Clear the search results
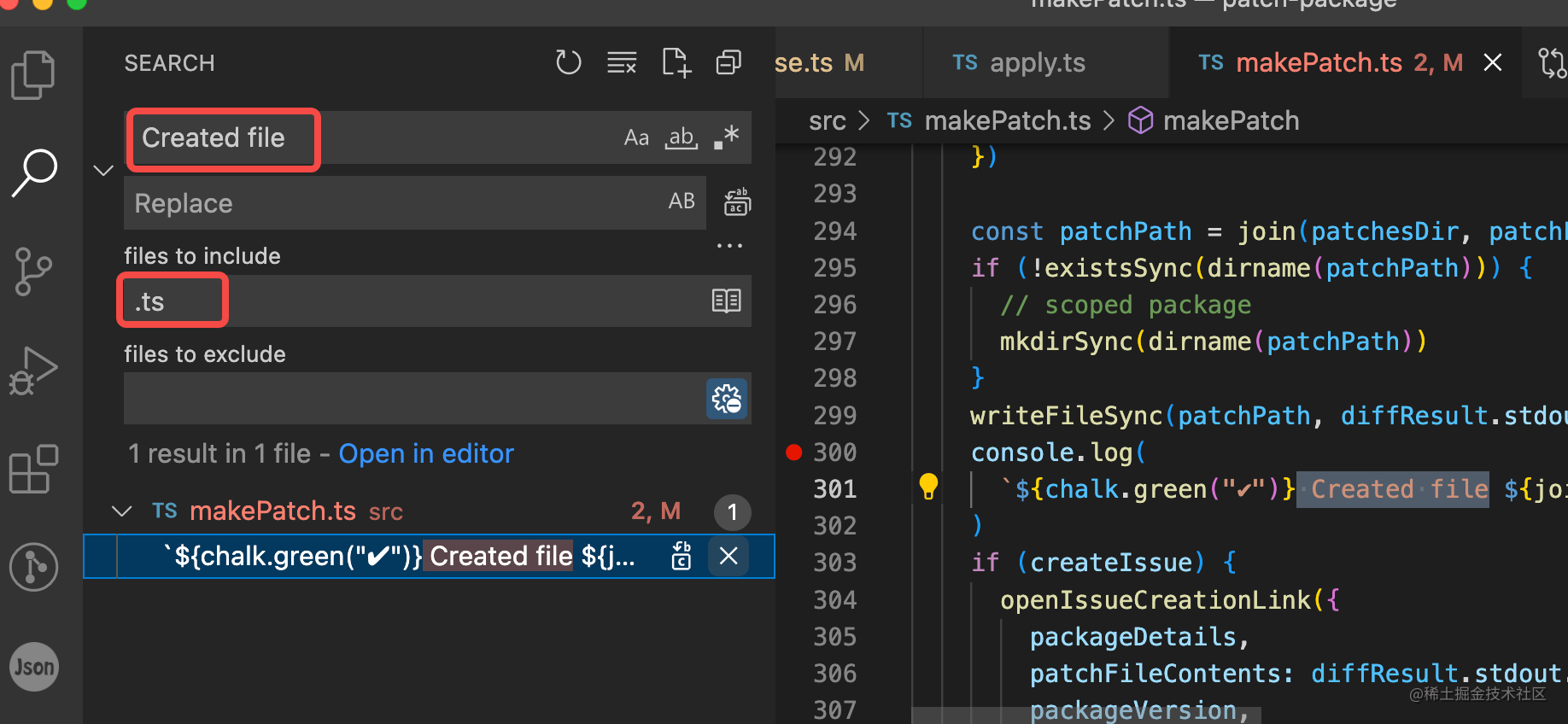 tap(622, 62)
